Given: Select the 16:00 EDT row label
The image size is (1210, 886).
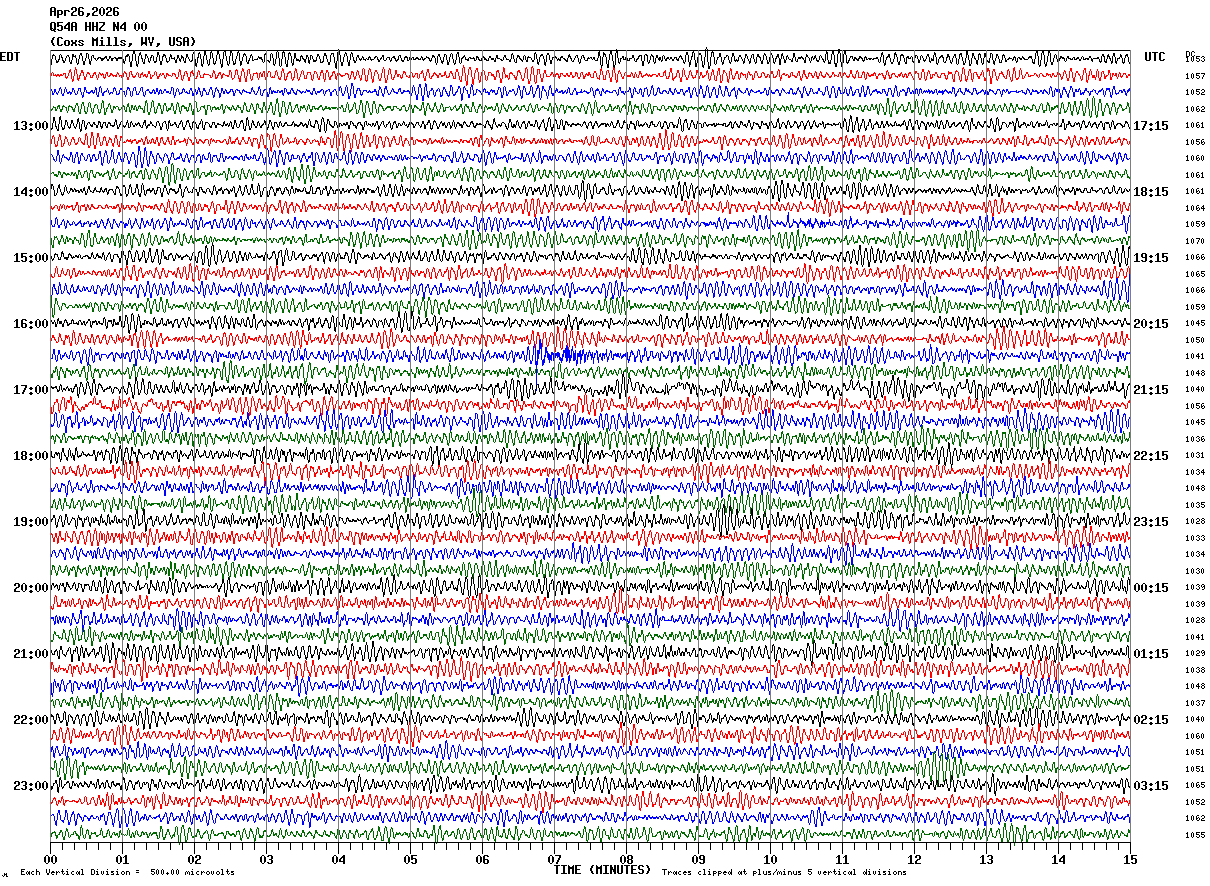Looking at the screenshot, I should tap(31, 324).
